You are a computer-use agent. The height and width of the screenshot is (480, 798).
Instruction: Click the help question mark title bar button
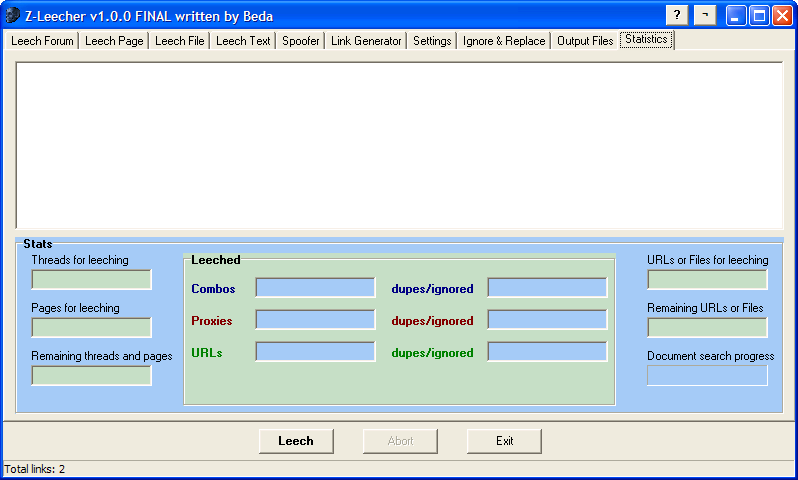pos(677,15)
